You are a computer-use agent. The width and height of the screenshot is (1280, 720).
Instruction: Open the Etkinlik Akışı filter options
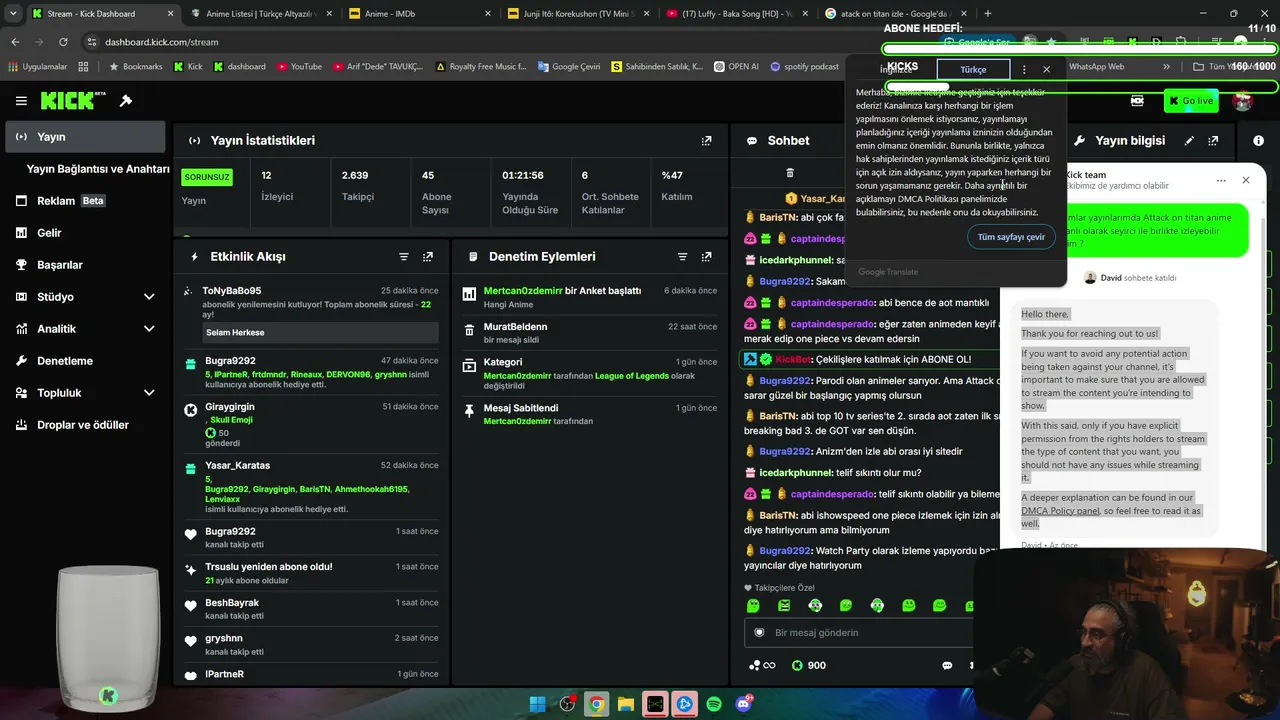[404, 257]
